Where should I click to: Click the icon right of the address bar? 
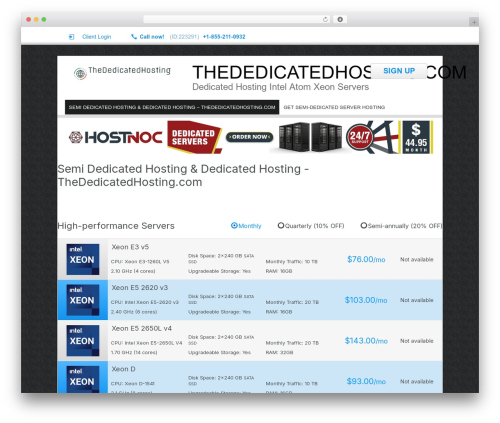pos(340,20)
